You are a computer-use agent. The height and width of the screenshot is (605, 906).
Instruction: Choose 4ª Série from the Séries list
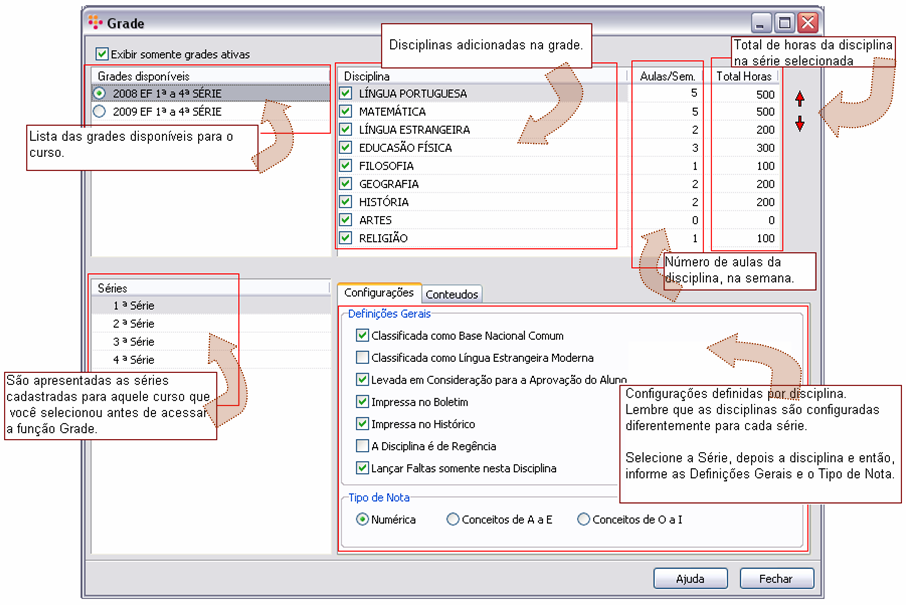pos(133,359)
